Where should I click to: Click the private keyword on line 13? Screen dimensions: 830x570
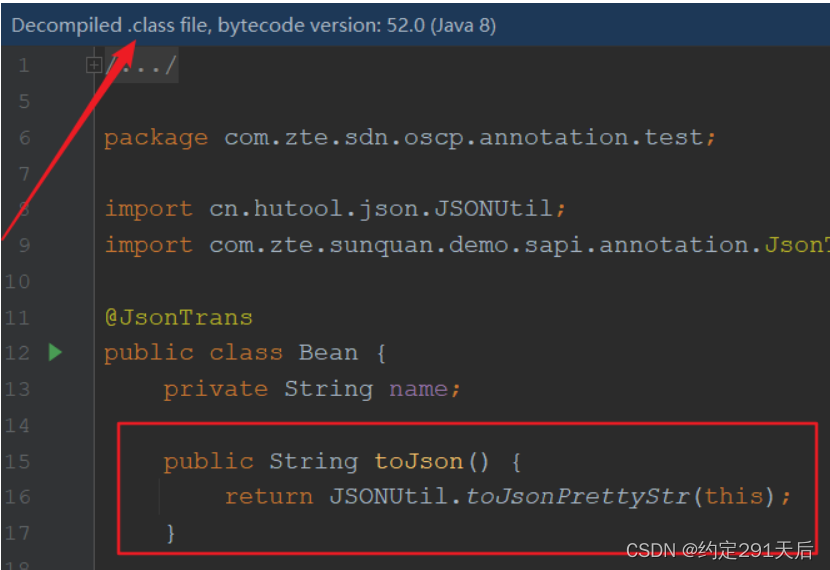(x=215, y=390)
